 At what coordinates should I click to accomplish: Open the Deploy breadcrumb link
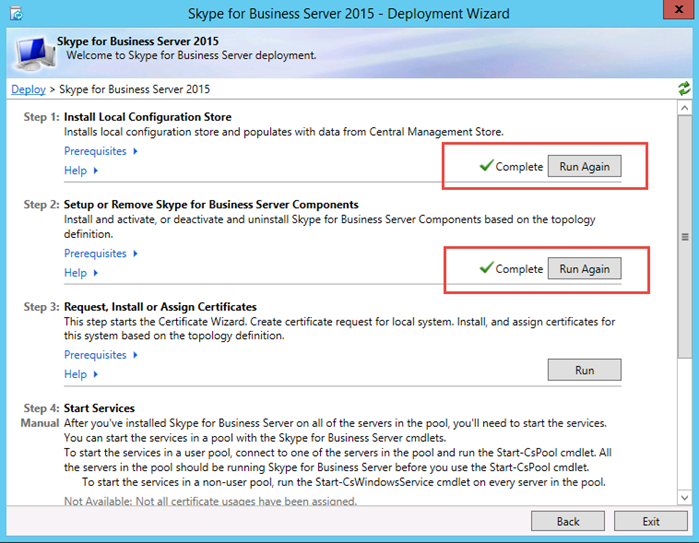pyautogui.click(x=29, y=89)
